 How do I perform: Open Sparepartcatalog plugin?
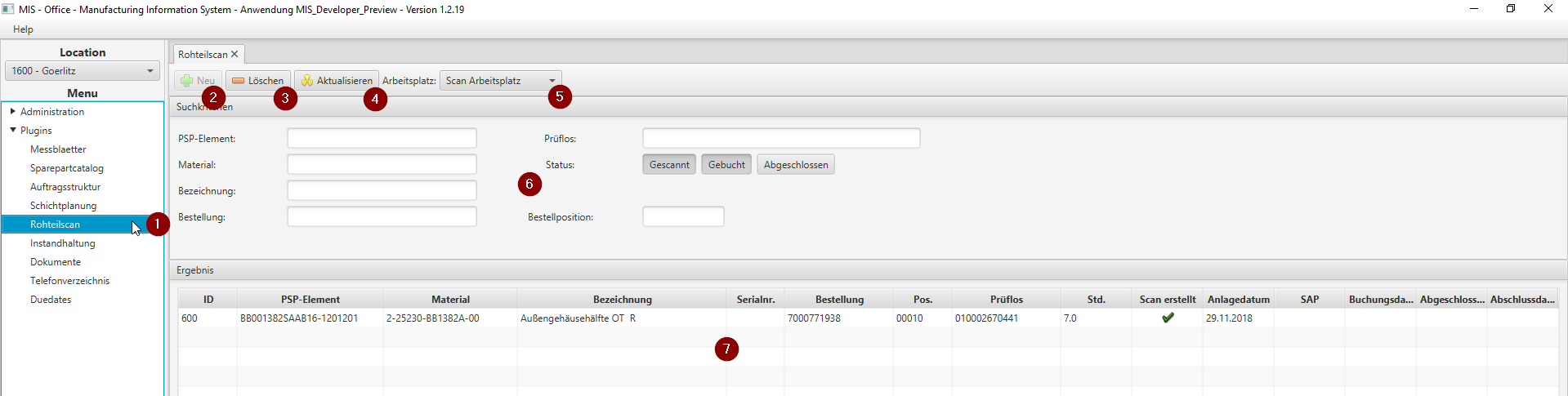[67, 168]
